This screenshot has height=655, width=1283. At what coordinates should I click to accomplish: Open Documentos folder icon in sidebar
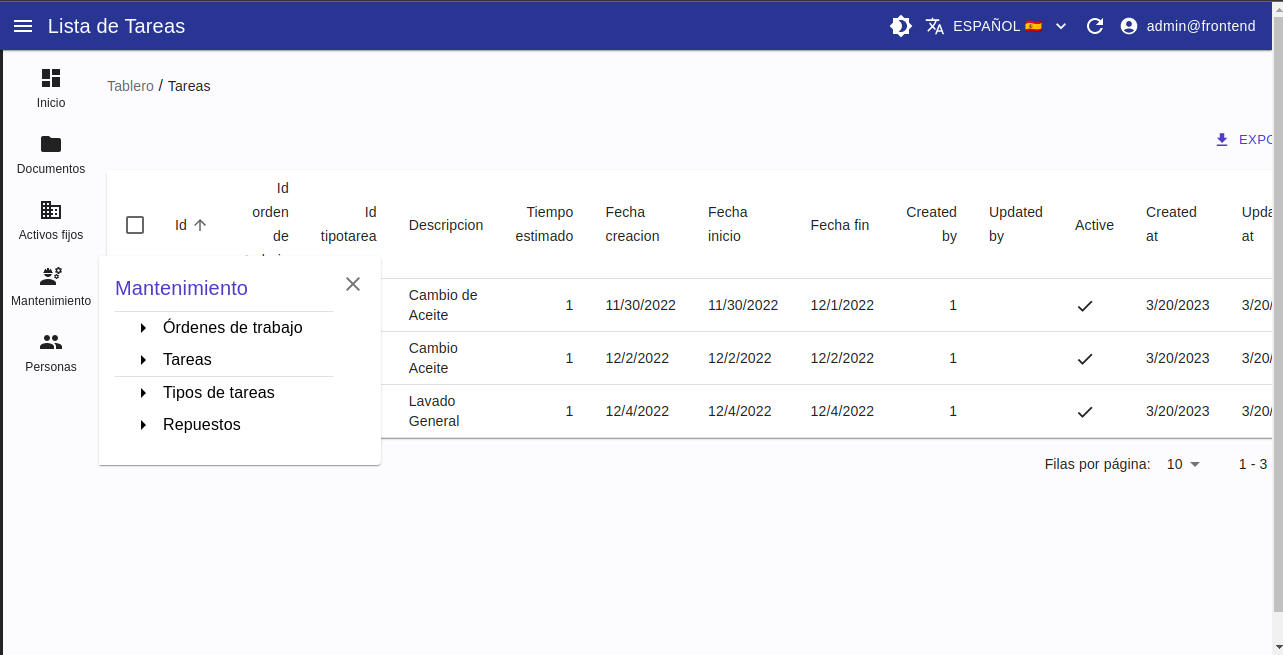[51, 144]
